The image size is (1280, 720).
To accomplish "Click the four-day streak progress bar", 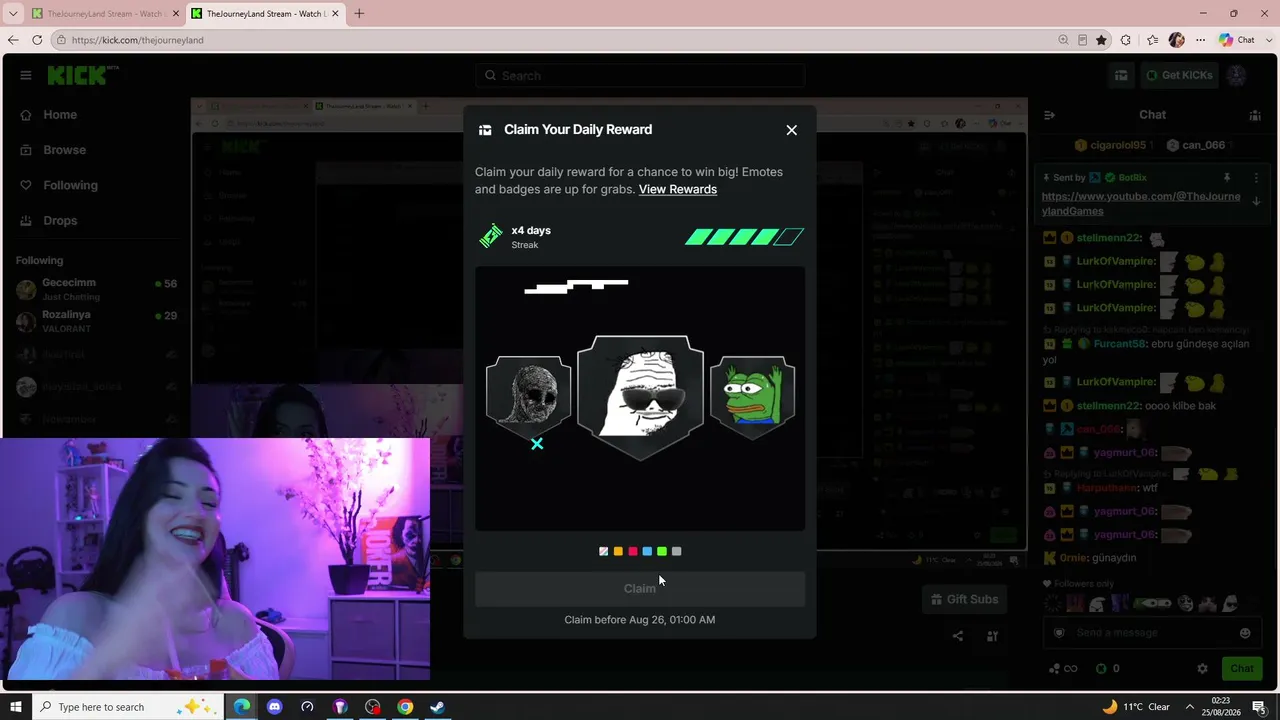I will (744, 237).
